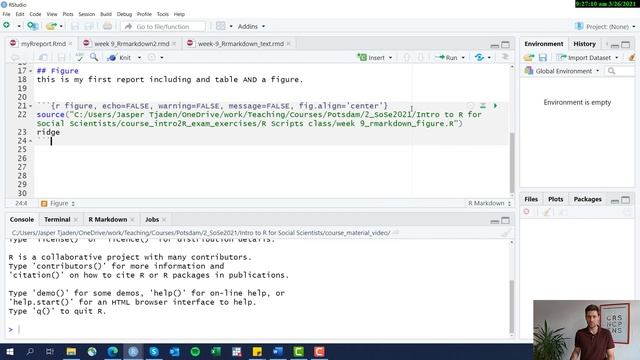Click the New File green plus icon

tap(7, 26)
